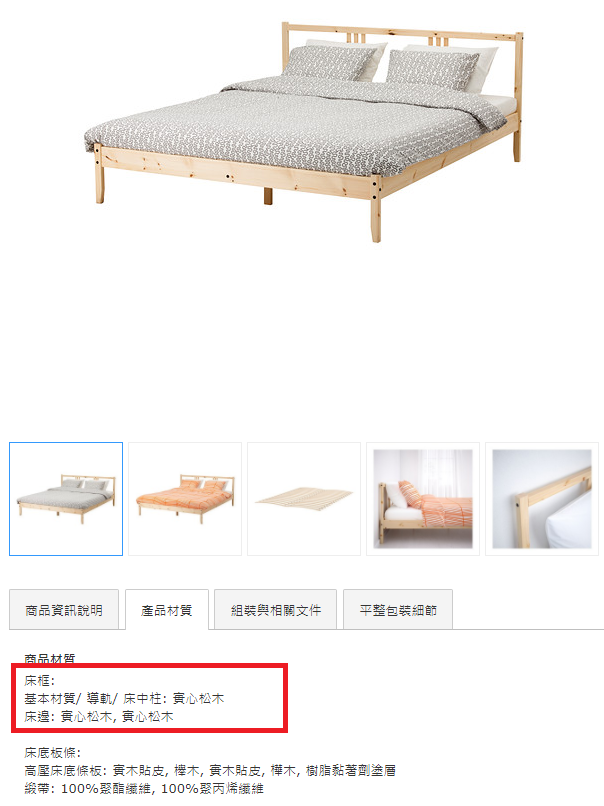Click the large main bed product image

(303, 131)
